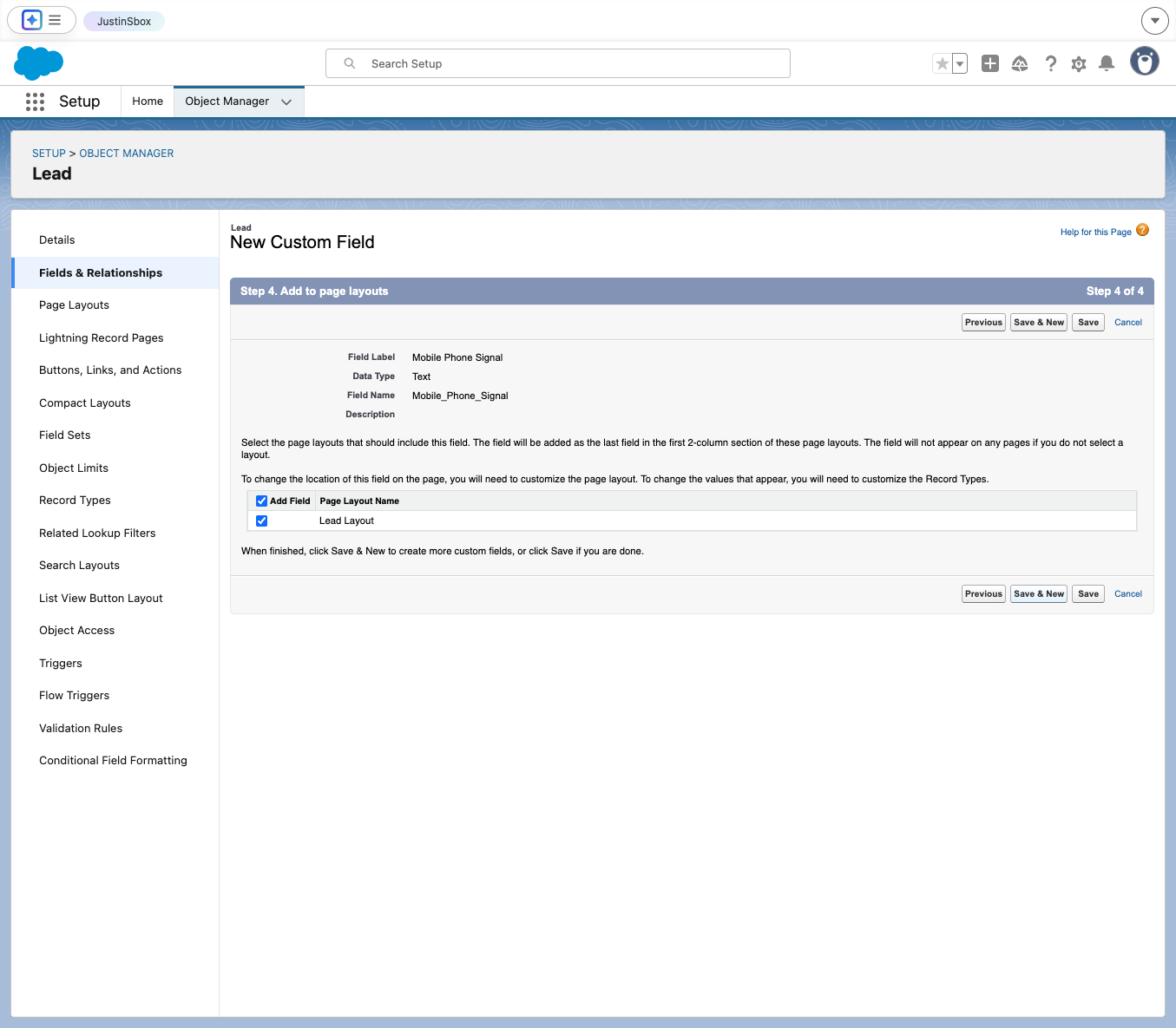The width and height of the screenshot is (1176, 1028).
Task: View notifications bell
Action: tap(1107, 63)
